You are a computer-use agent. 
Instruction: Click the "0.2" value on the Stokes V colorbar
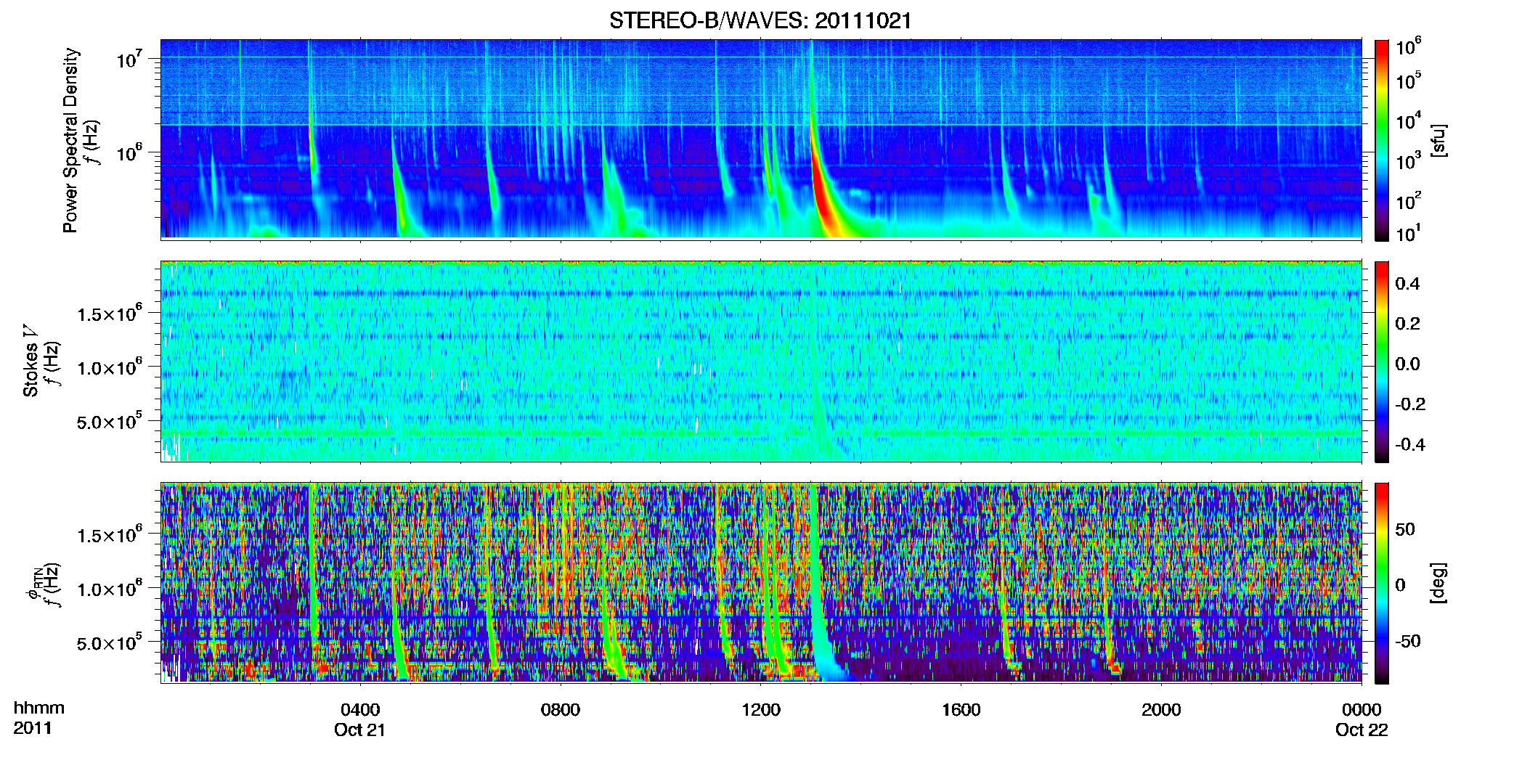pos(1407,324)
